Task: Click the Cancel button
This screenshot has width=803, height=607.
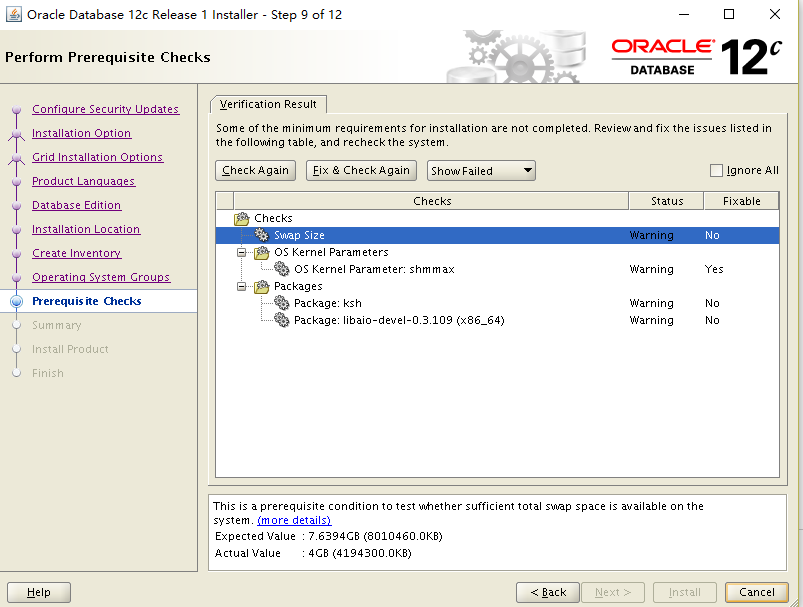Action: [757, 592]
